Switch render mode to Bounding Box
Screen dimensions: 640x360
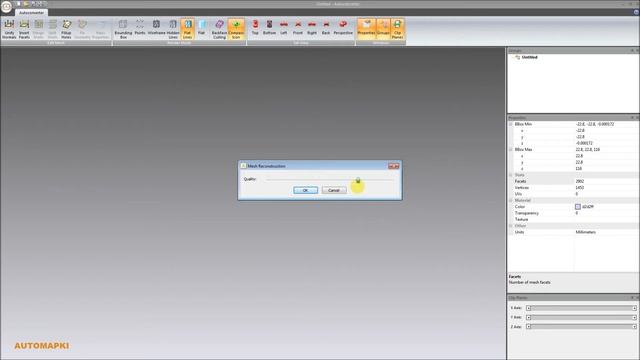point(123,29)
